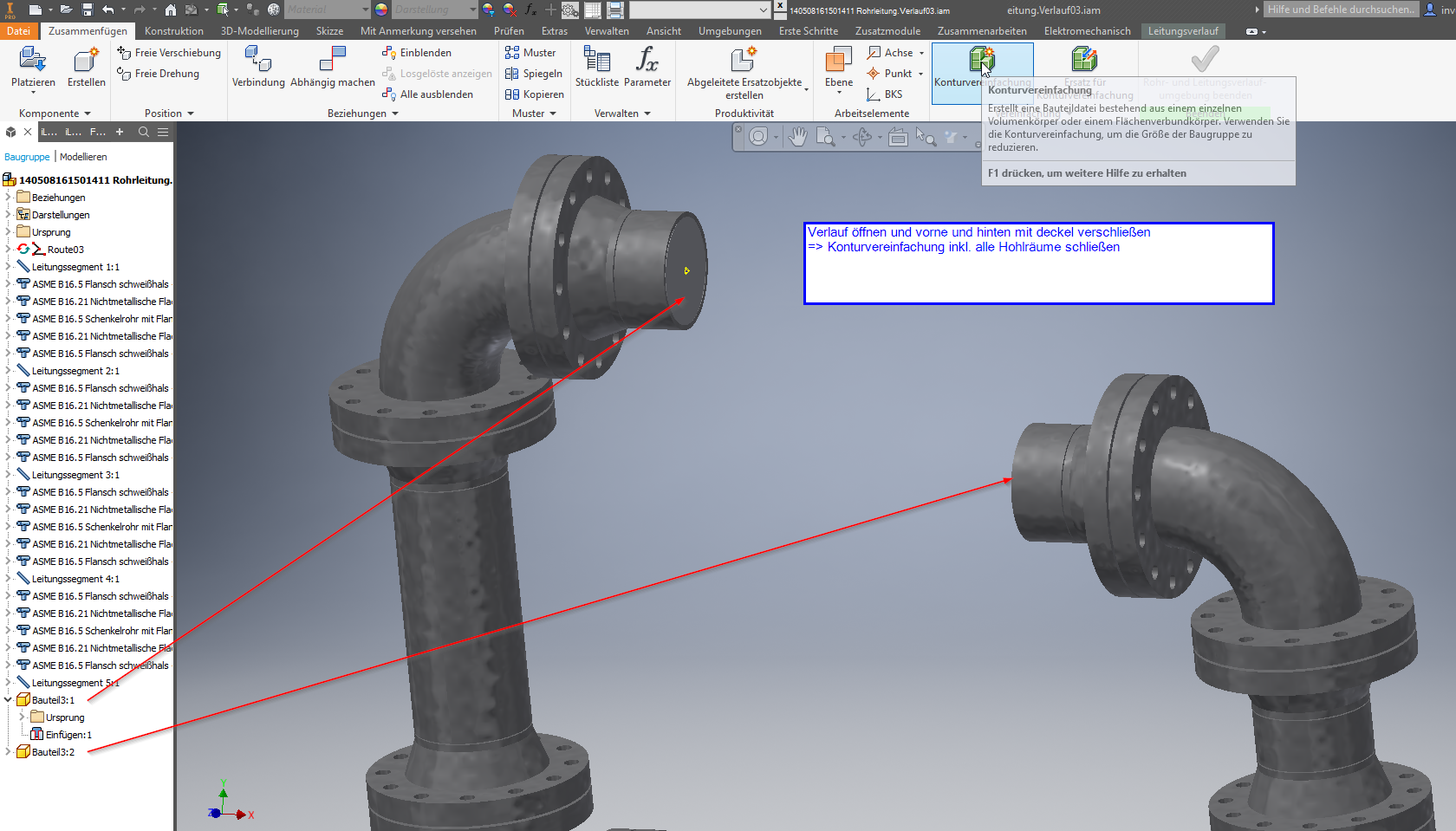This screenshot has width=1456, height=831.
Task: Grab the Pan tool in the navigation bar
Action: pos(796,137)
